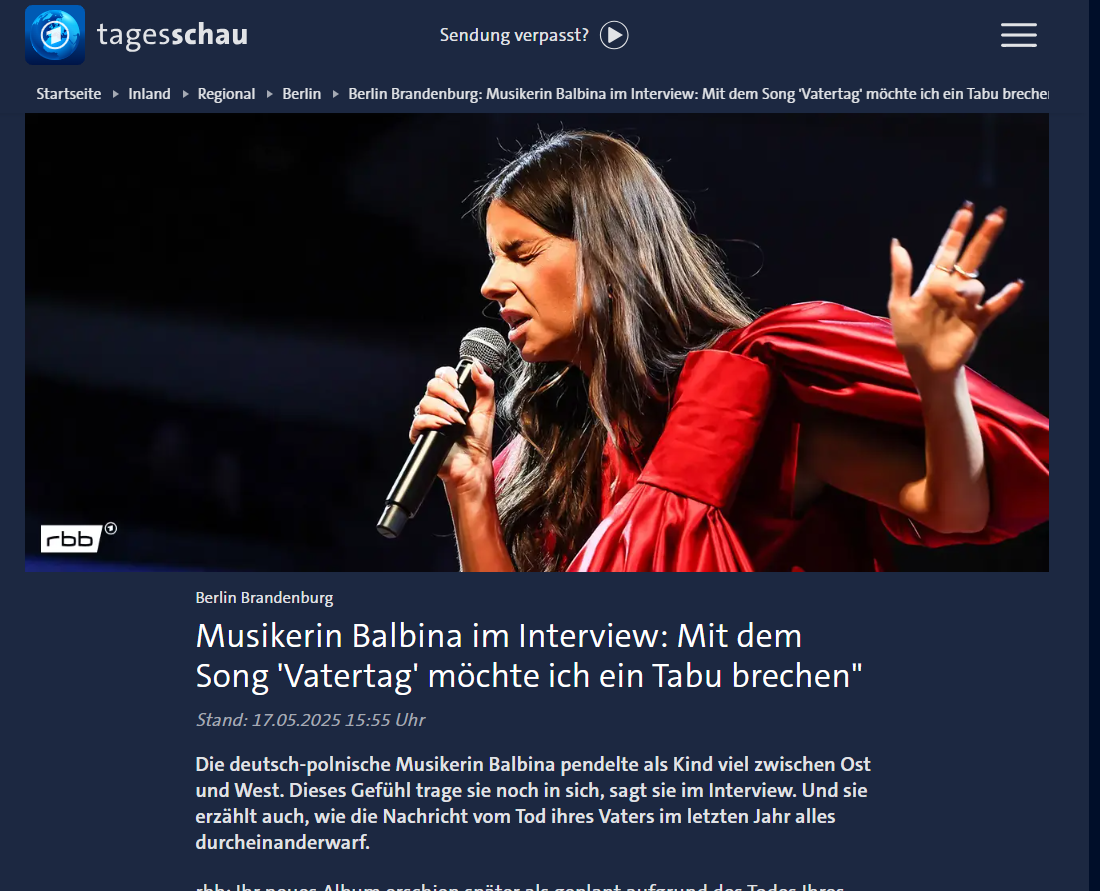
Task: Select the Regional breadcrumb
Action: (227, 94)
